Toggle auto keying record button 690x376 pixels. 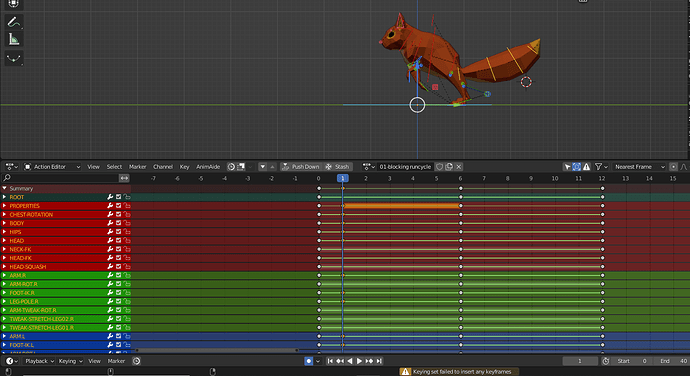tap(308, 361)
